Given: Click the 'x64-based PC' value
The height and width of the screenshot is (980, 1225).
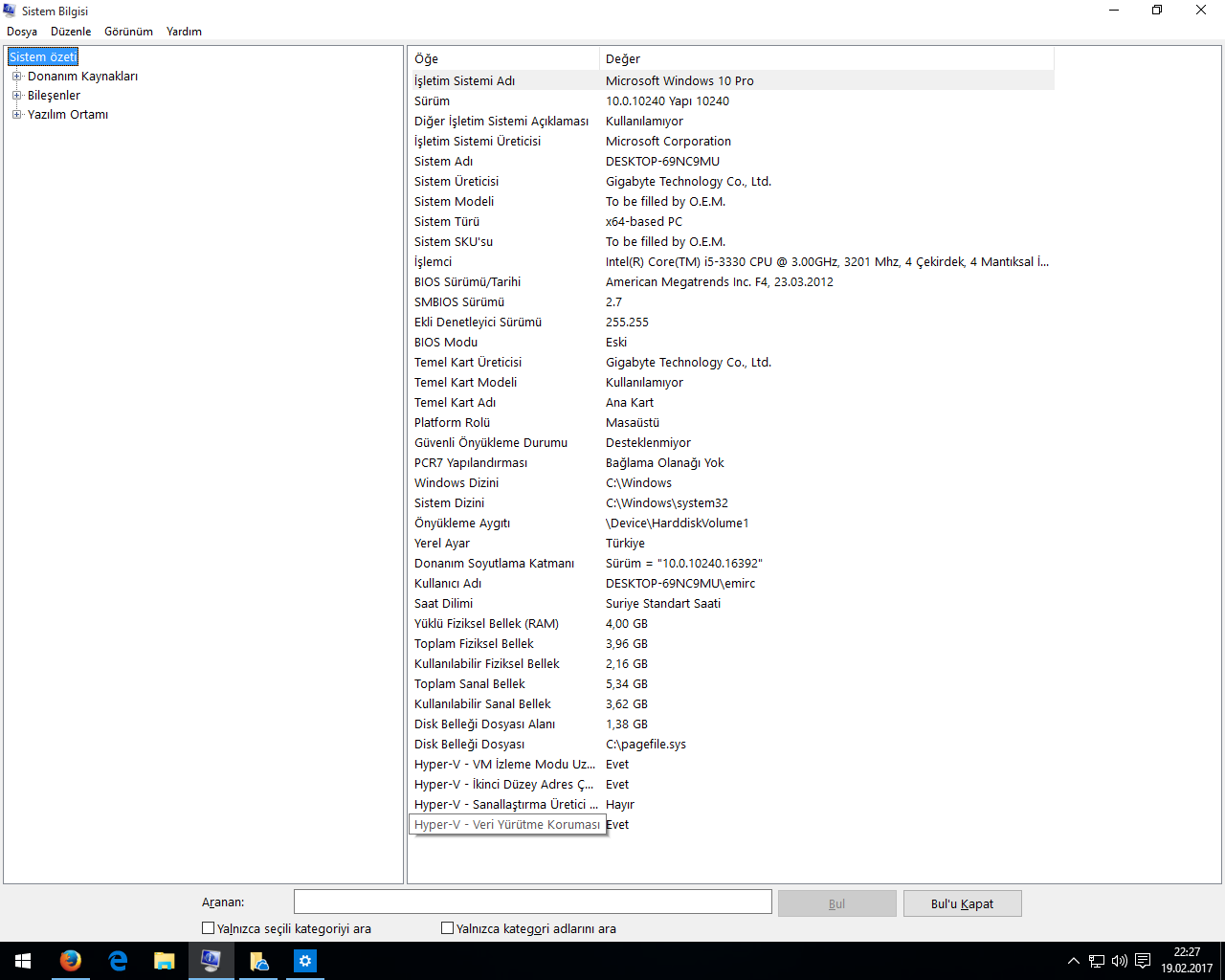Looking at the screenshot, I should click(644, 222).
